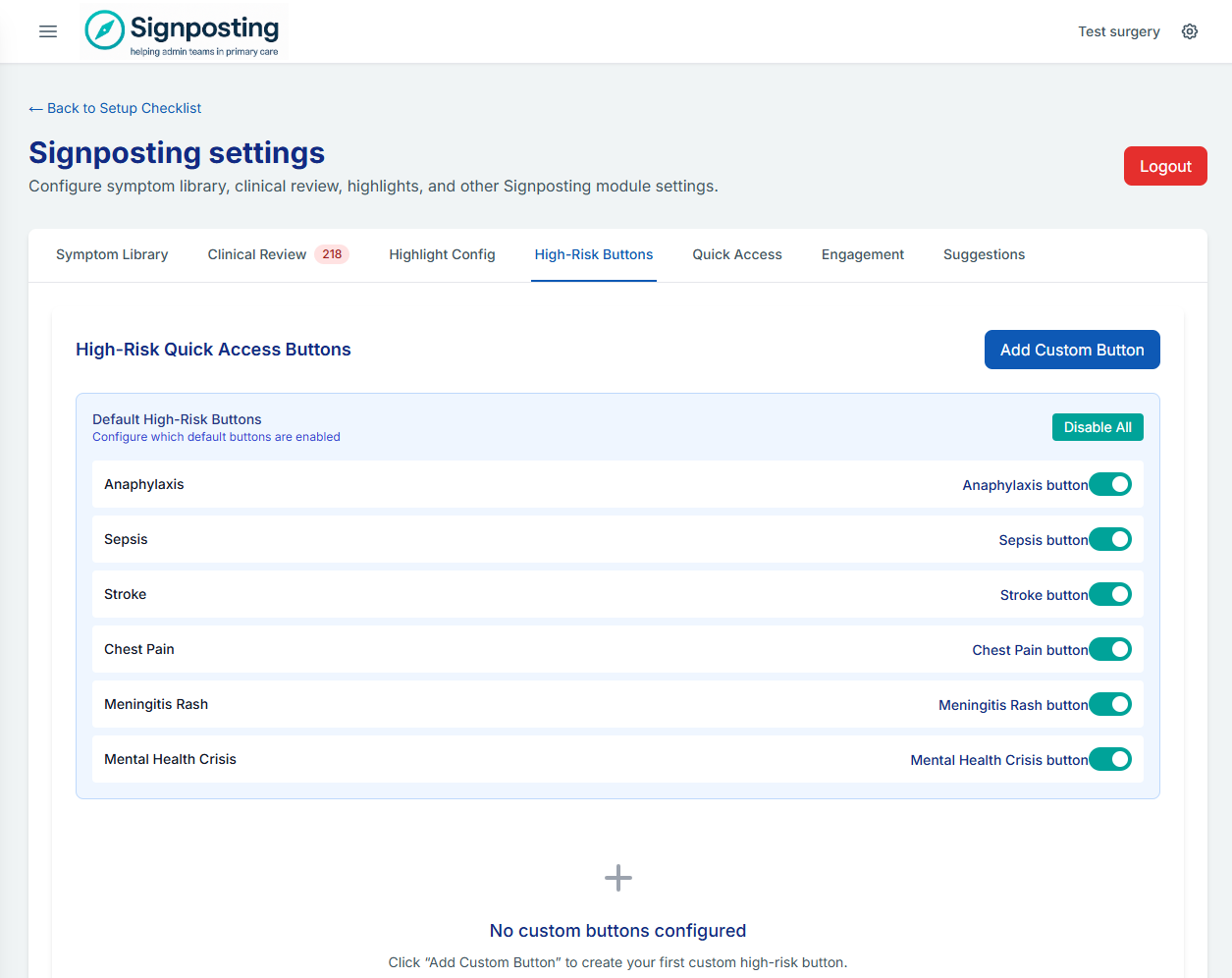Click the Signposting compass logo
Image resolution: width=1232 pixels, height=978 pixels.
point(105,30)
